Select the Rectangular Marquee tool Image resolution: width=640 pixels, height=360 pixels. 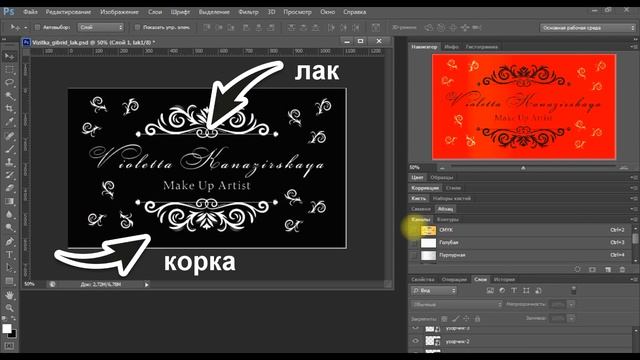pyautogui.click(x=9, y=69)
